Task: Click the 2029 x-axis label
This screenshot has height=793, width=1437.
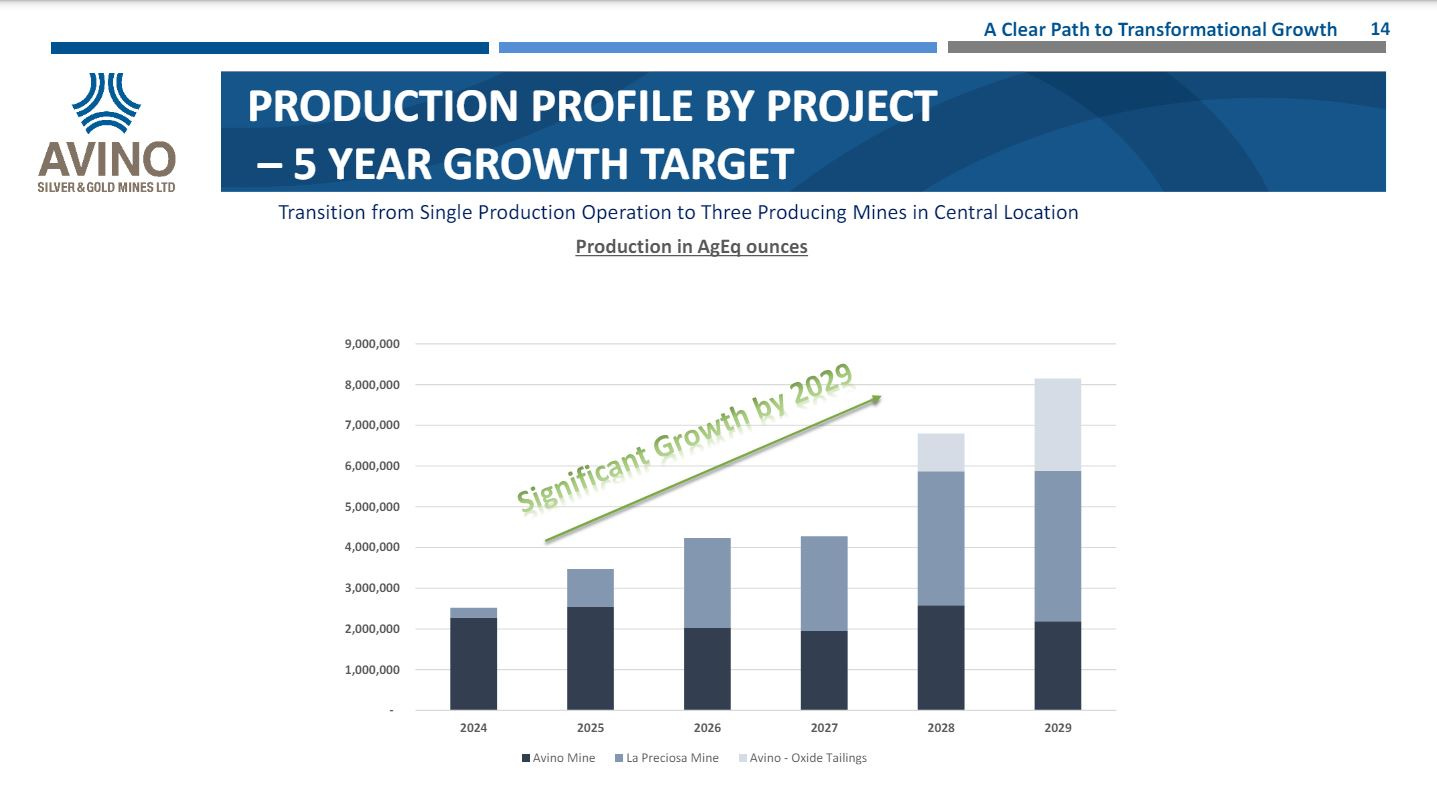Action: 1058,728
